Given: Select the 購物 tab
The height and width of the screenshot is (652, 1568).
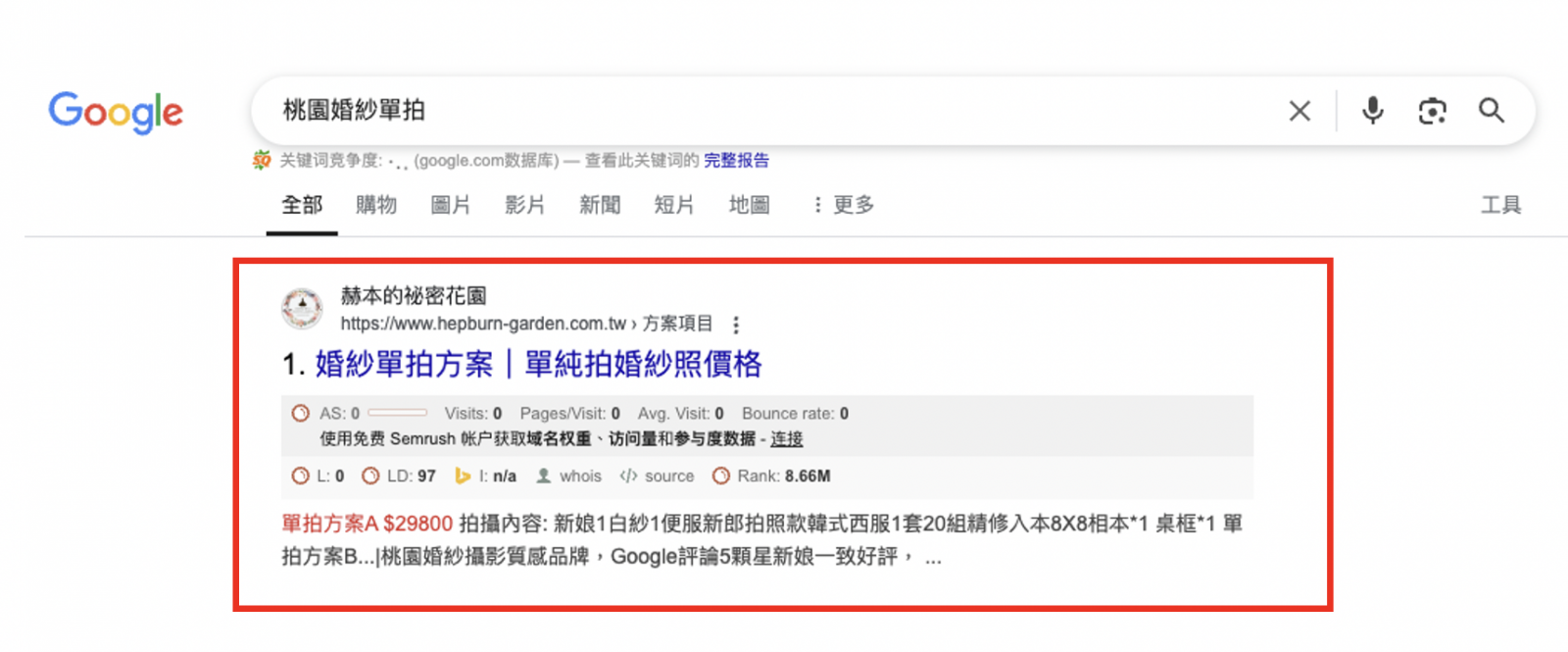Looking at the screenshot, I should click(376, 205).
